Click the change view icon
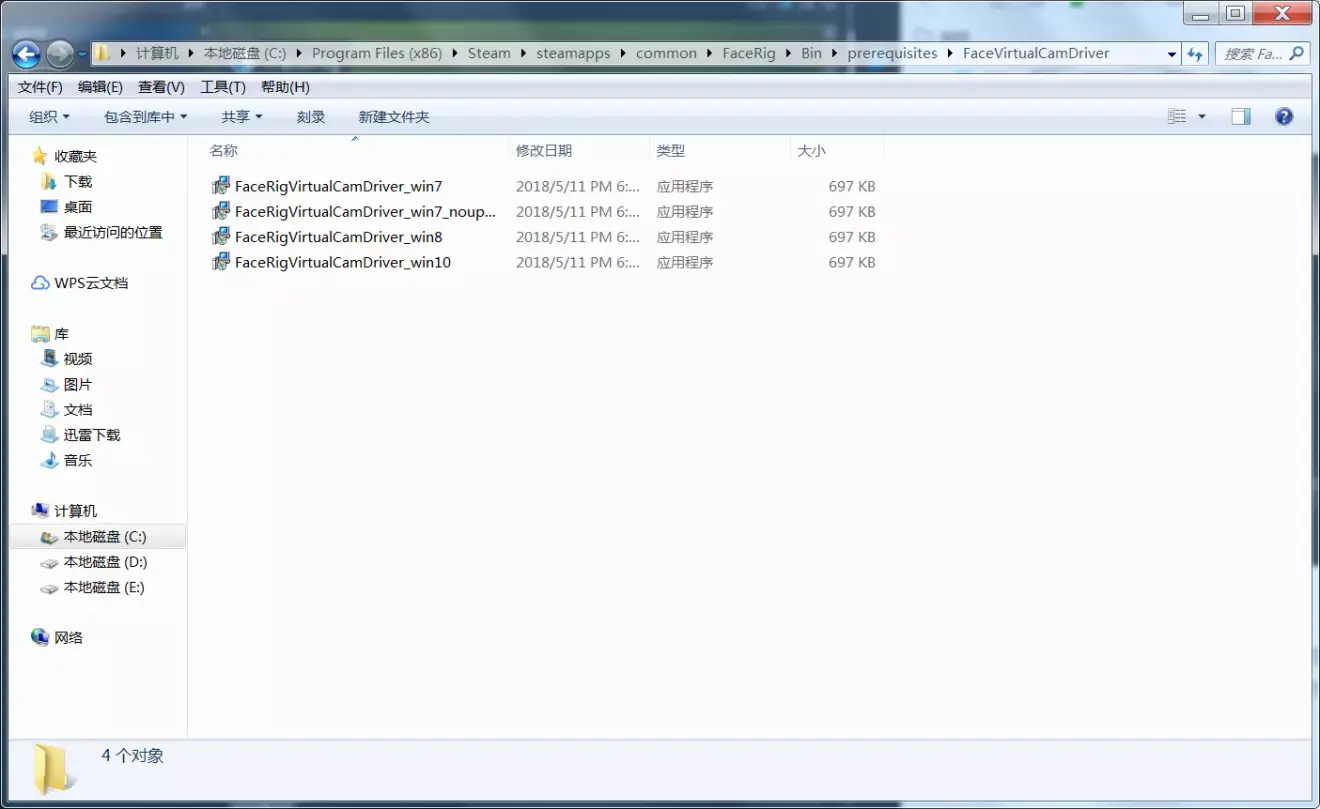The width and height of the screenshot is (1320, 809). (x=1177, y=117)
